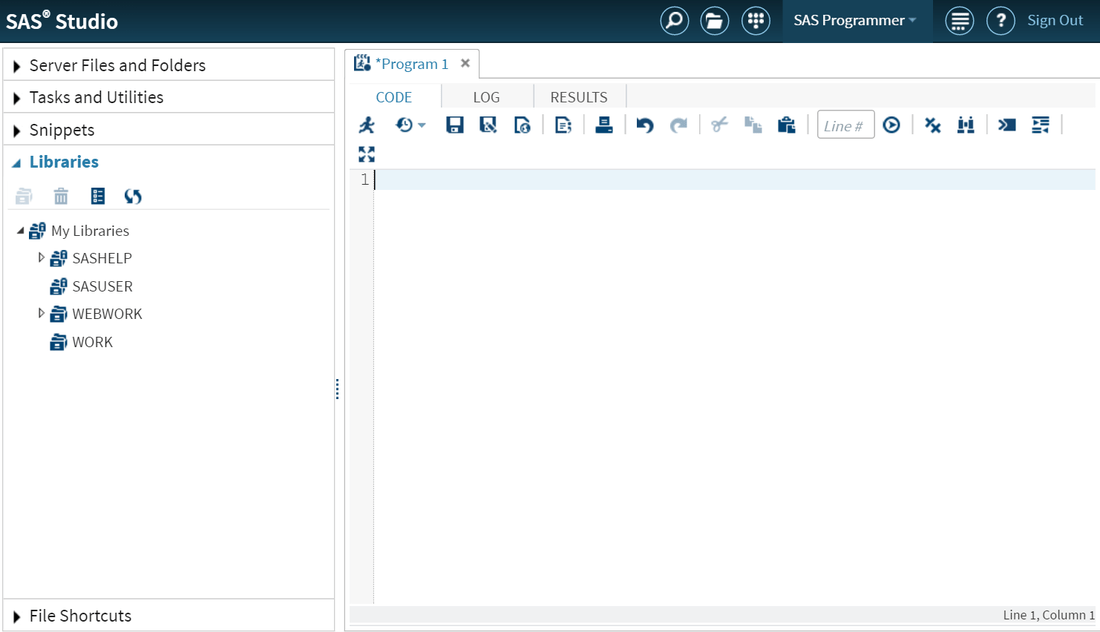Switch to the LOG tab
Image resolution: width=1100 pixels, height=632 pixels.
pos(486,97)
